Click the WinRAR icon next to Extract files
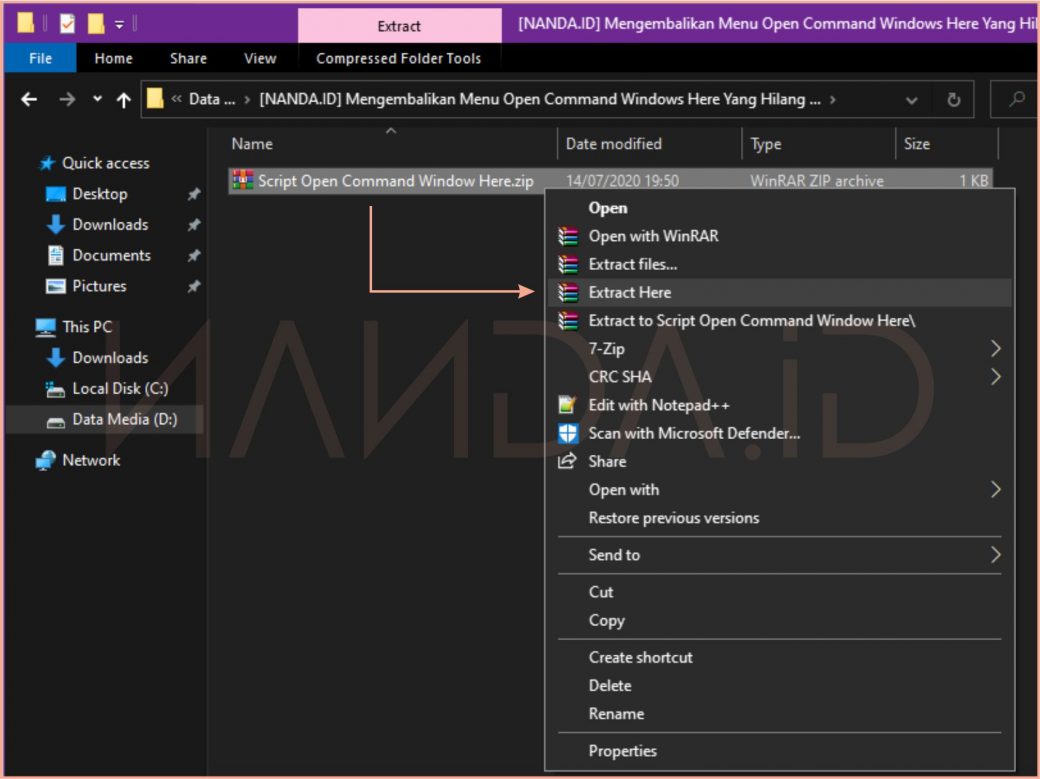 pyautogui.click(x=568, y=265)
